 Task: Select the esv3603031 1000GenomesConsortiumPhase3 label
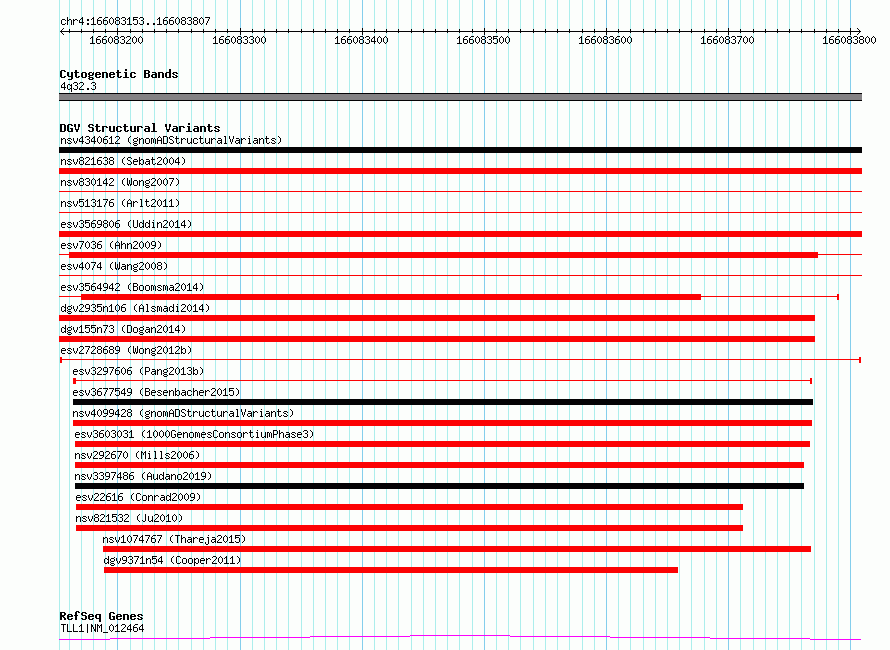click(194, 434)
